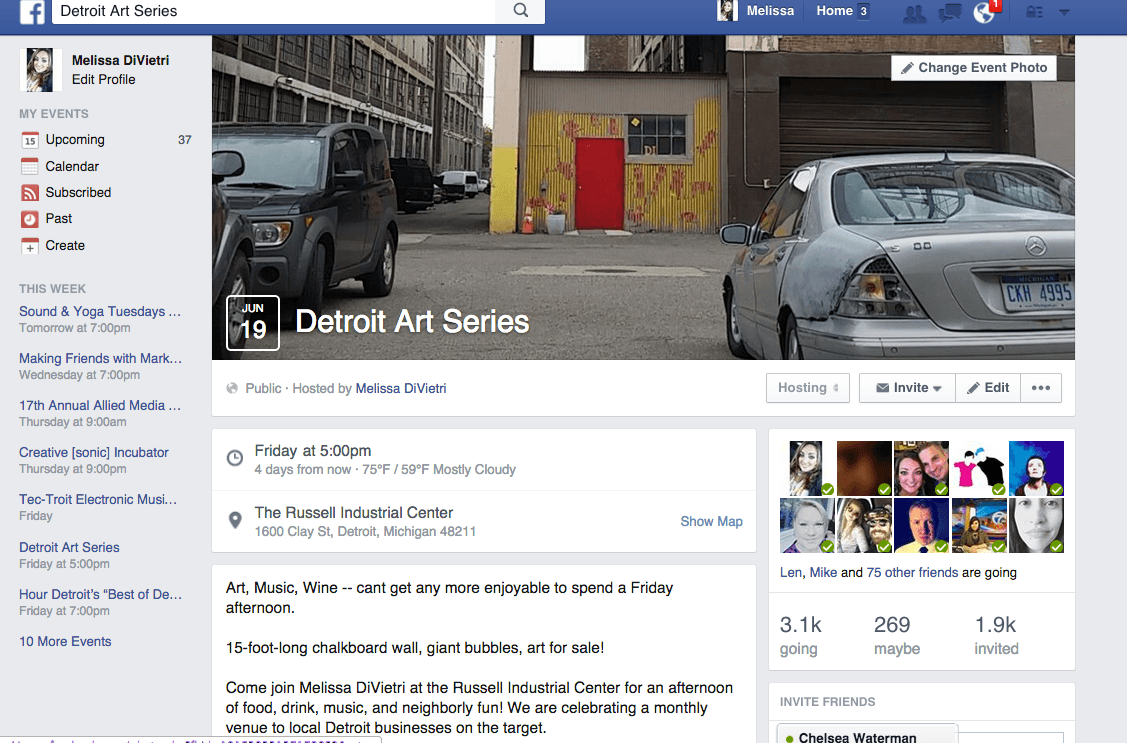Screen dimensions: 1127x743
Task: Click Melissa DiVietri's sidebar profile thumbnail
Action: [x=40, y=70]
